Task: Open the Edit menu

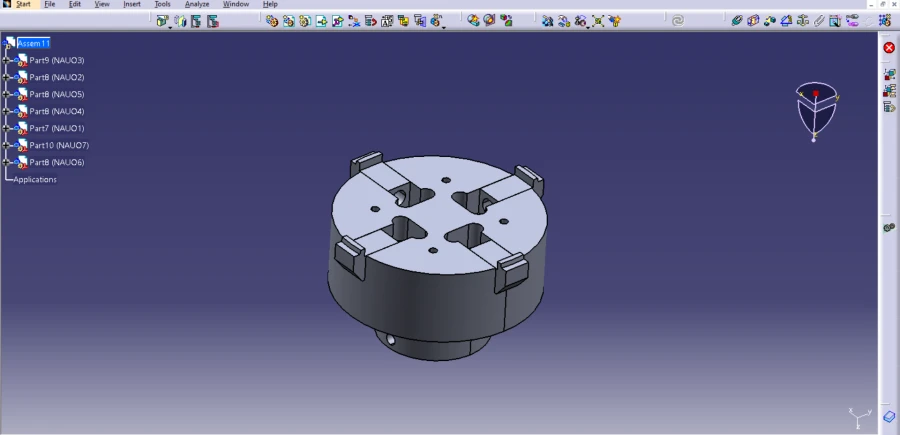Action: pyautogui.click(x=75, y=4)
